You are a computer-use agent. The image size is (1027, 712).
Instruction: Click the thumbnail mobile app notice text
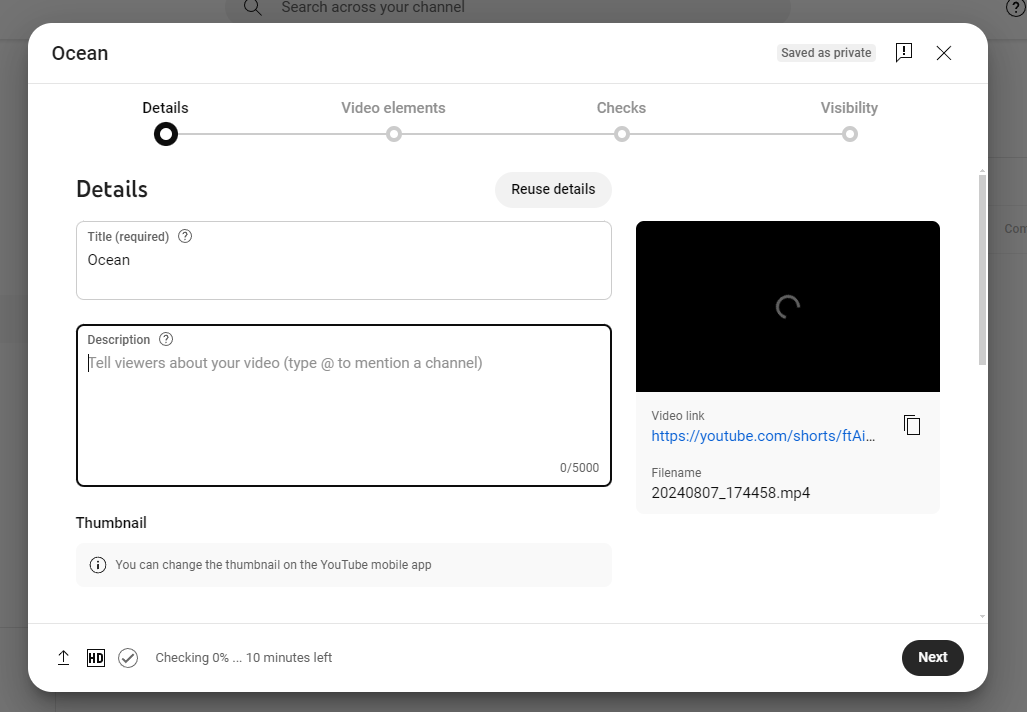coord(273,565)
